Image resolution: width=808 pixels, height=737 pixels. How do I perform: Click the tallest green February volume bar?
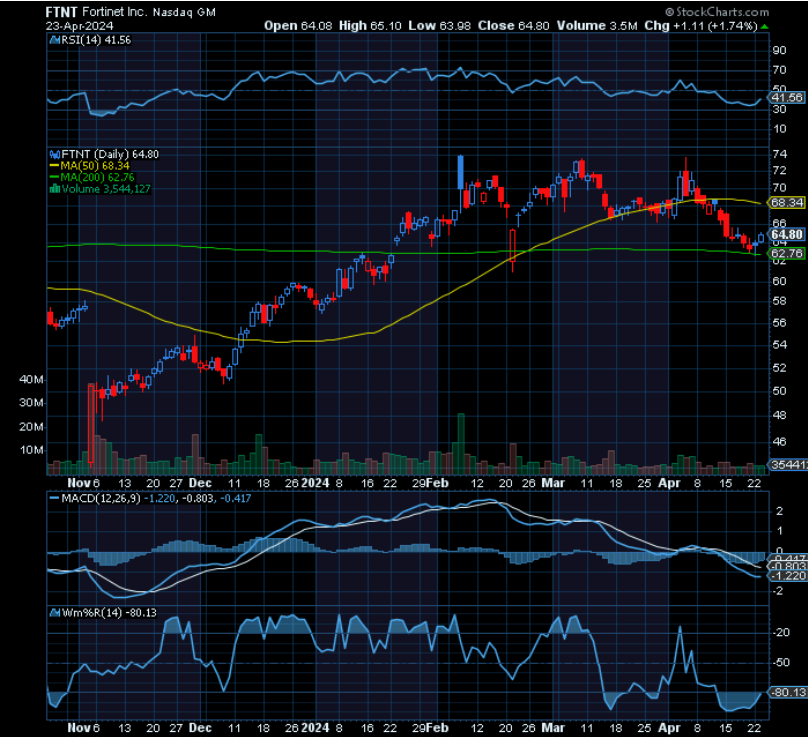tap(461, 444)
